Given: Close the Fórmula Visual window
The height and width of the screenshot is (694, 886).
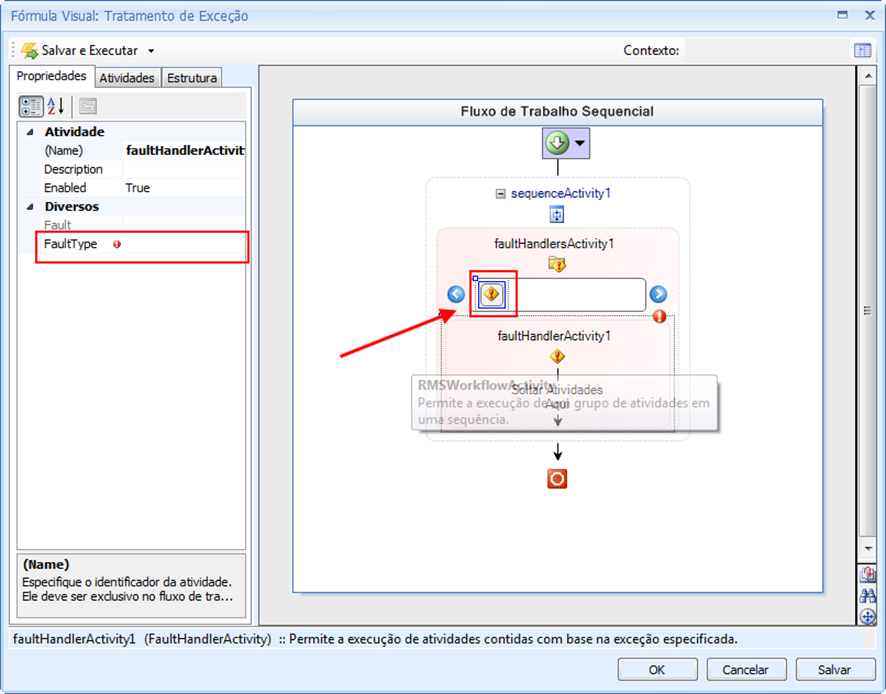Looking at the screenshot, I should pyautogui.click(x=870, y=15).
